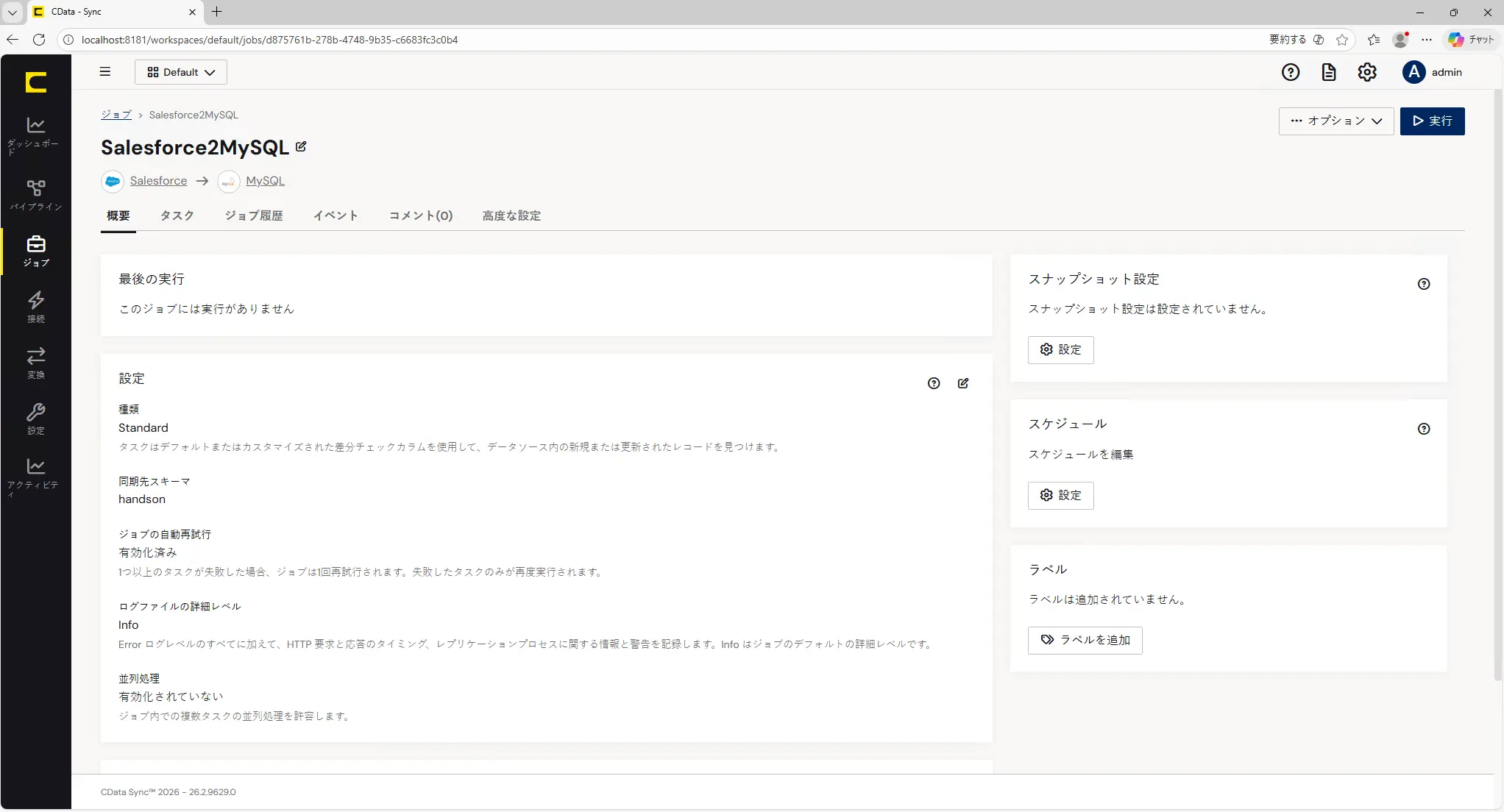Click the Salesforce2MySQL breadcrumb text

(194, 115)
